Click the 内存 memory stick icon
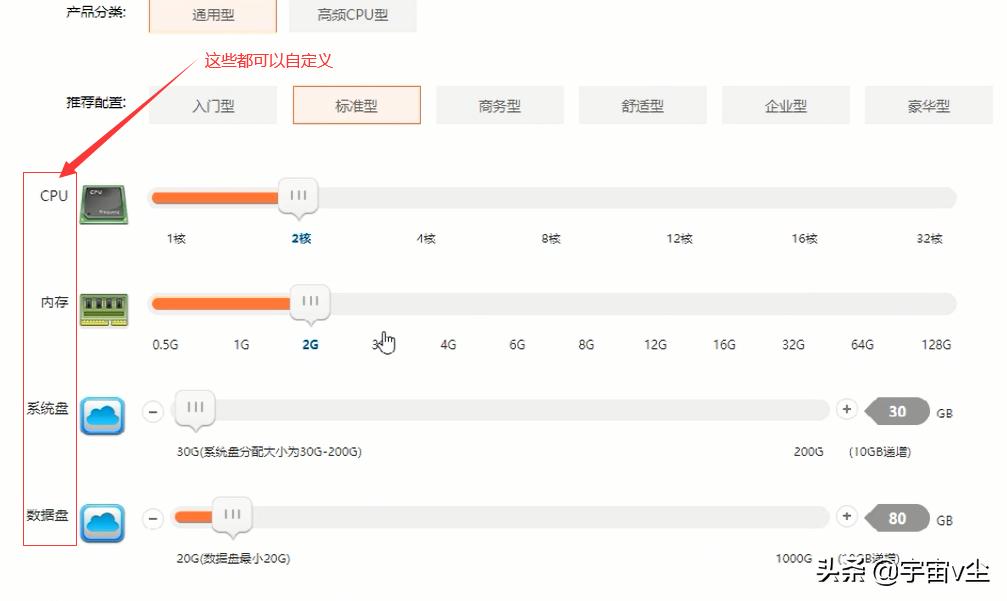This screenshot has width=1007, height=601. (x=104, y=308)
